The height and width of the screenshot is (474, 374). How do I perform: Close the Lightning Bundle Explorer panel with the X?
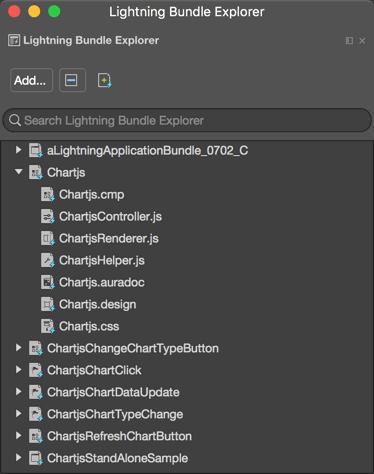(362, 41)
